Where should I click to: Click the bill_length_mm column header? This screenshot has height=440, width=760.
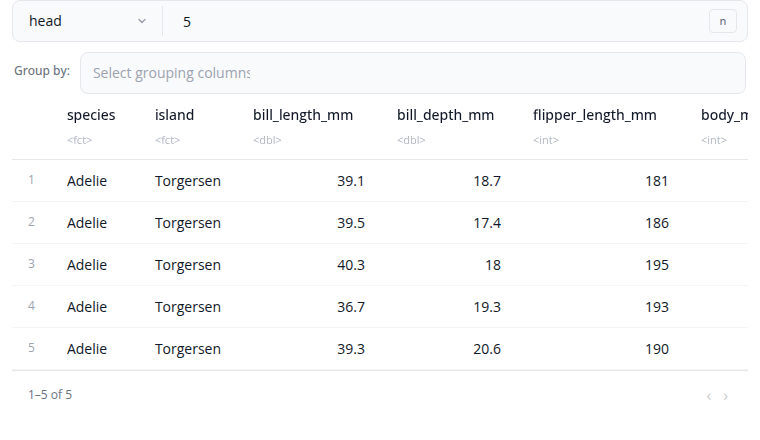pyautogui.click(x=303, y=115)
